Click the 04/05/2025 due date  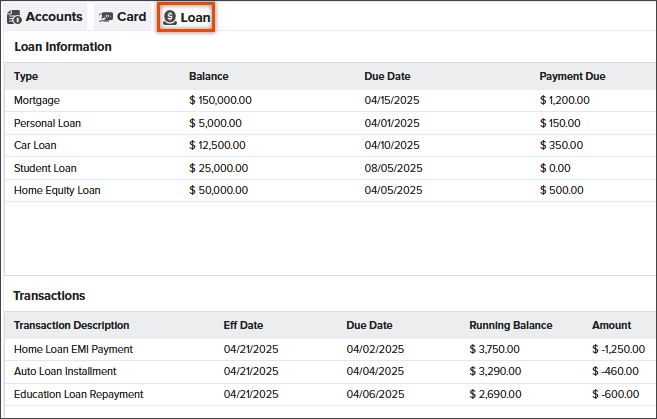coord(393,190)
